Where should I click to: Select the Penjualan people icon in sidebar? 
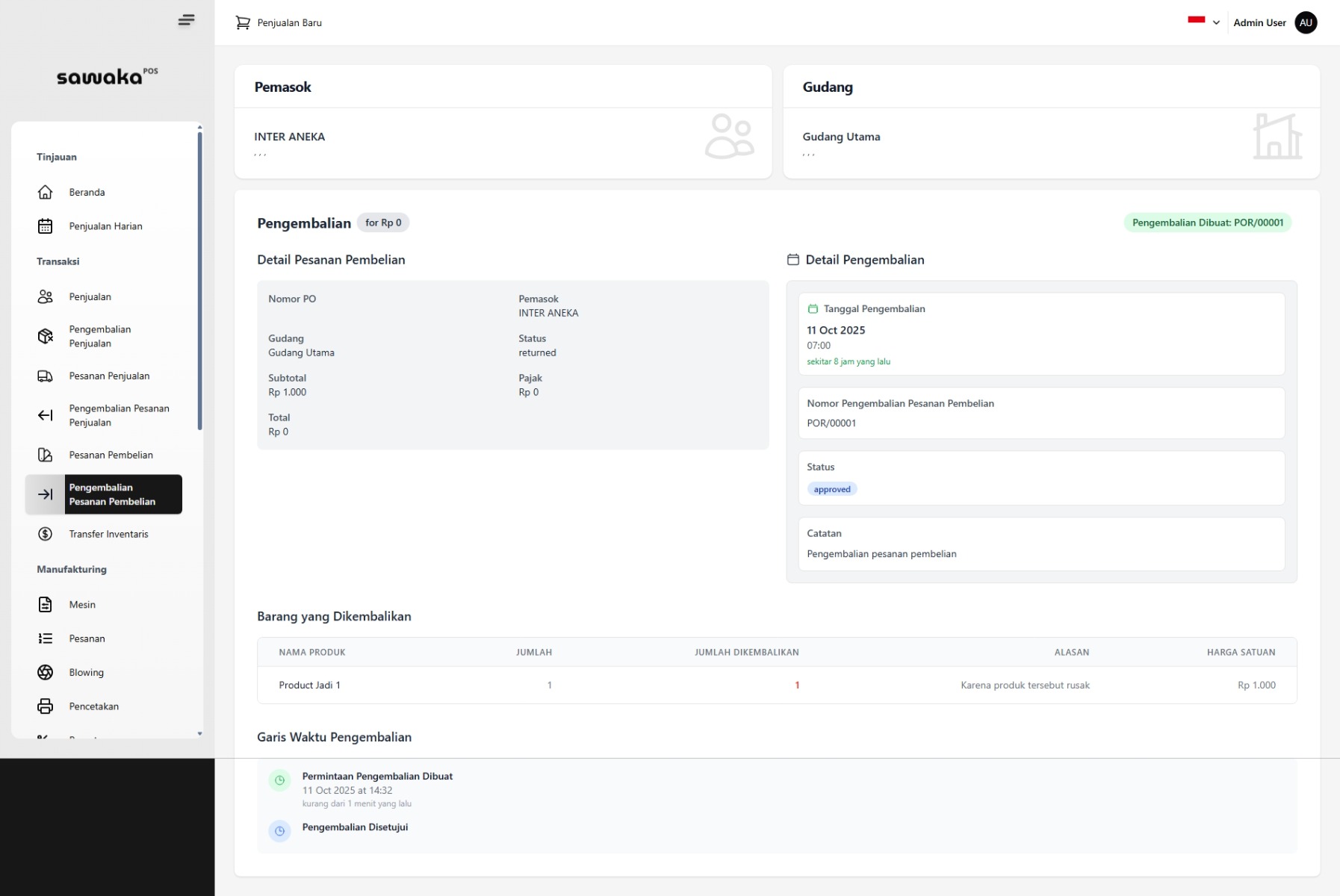(x=46, y=297)
